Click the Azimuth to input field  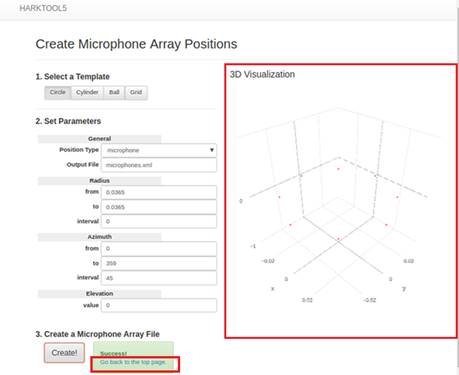coord(159,263)
